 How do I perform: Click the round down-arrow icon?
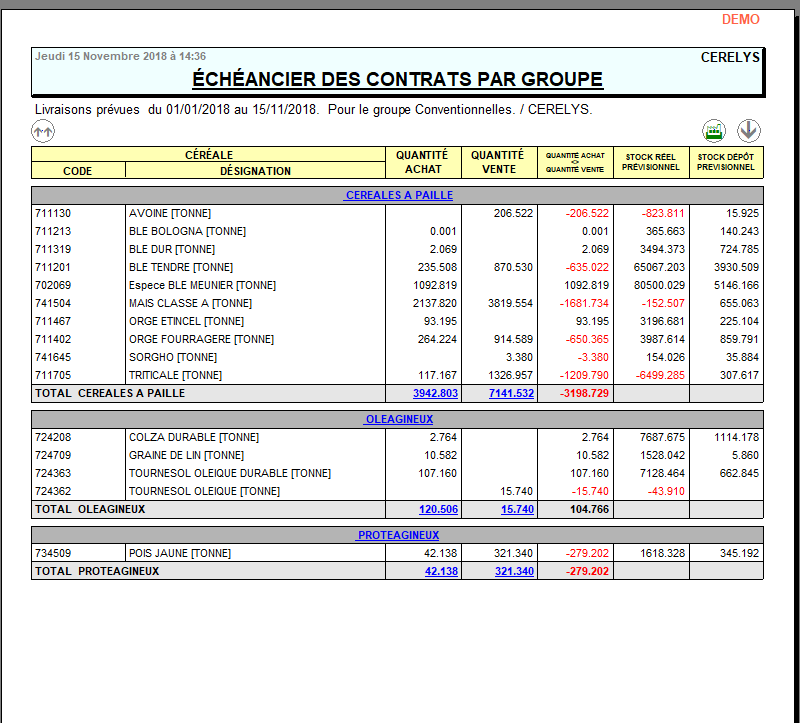click(749, 130)
